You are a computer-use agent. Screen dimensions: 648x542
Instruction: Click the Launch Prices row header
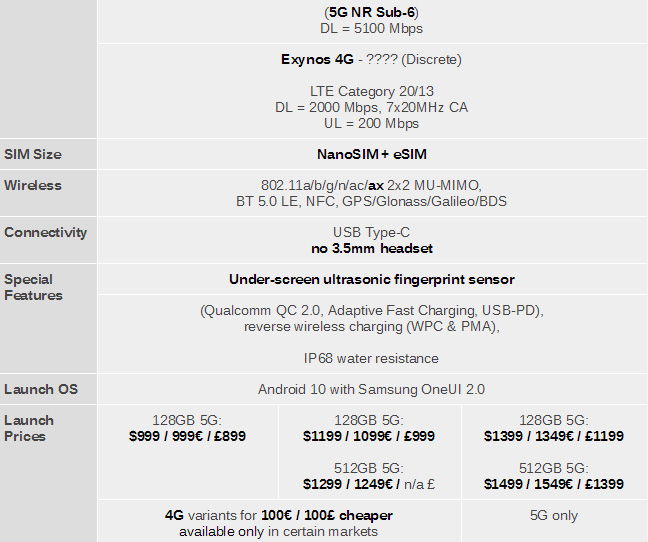29,428
